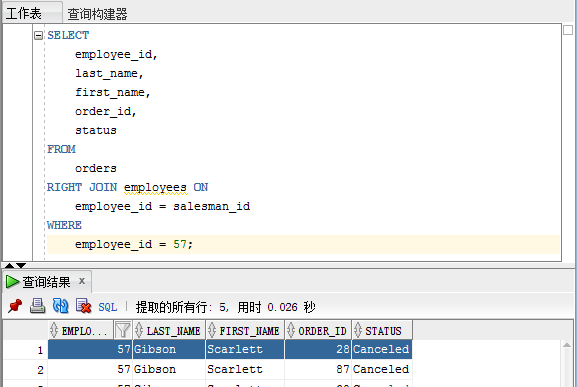Viewport: 577px width, 387px height.
Task: Collapse the SELECT statement block
Action: (x=38, y=35)
